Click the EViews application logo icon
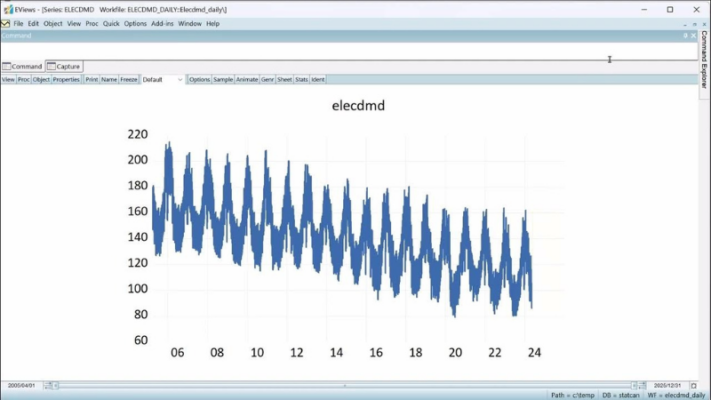Screen dimensions: 711x400 pos(6,9)
